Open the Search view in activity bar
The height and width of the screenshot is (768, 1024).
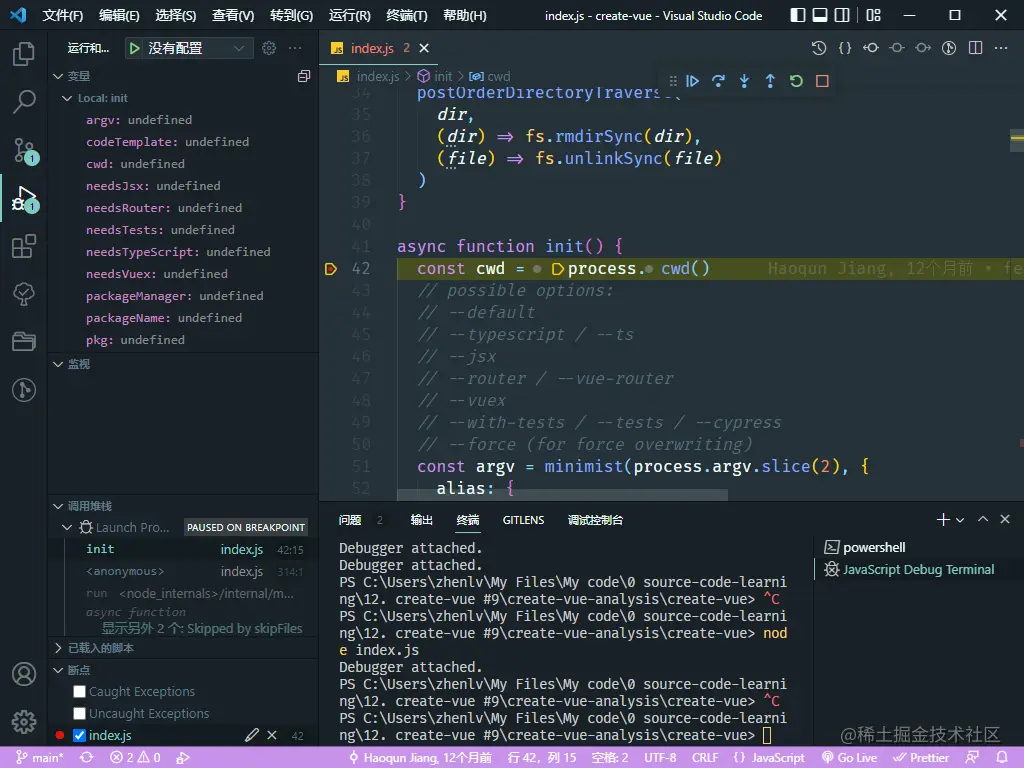tap(24, 101)
